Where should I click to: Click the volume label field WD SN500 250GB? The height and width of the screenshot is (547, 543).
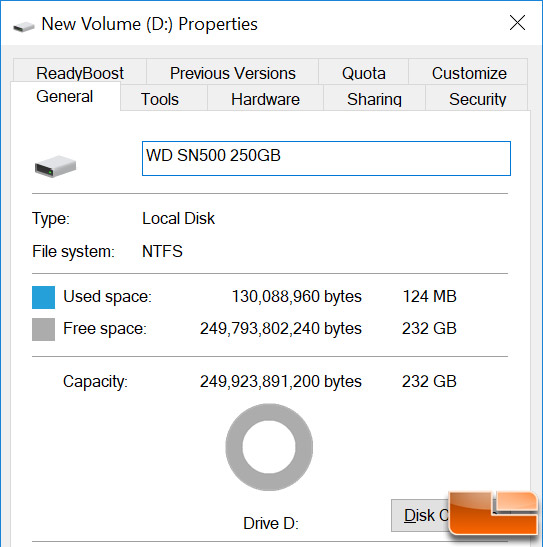click(326, 158)
